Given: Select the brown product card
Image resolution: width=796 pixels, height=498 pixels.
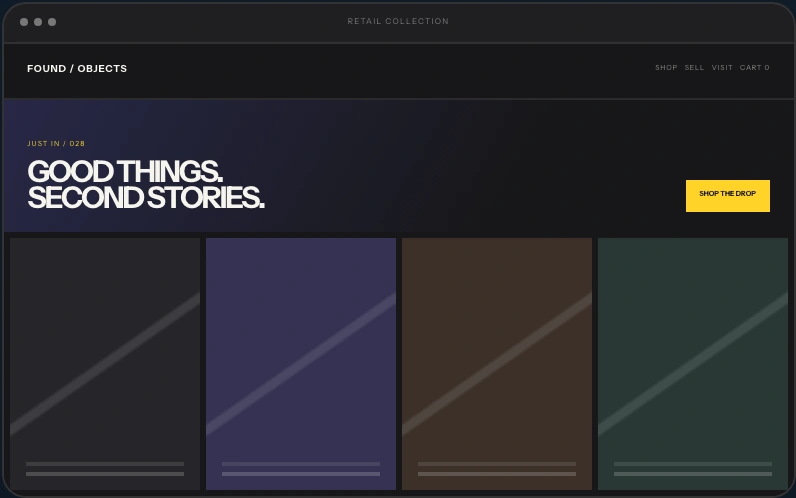Looking at the screenshot, I should click(x=497, y=364).
